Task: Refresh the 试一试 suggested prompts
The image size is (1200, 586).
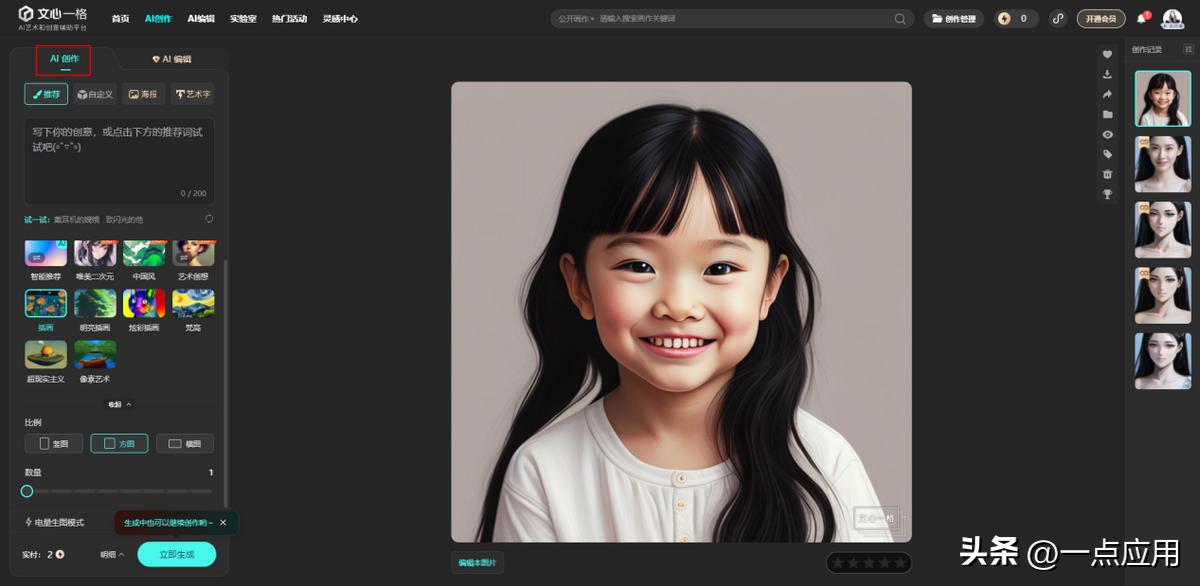Action: (x=209, y=219)
